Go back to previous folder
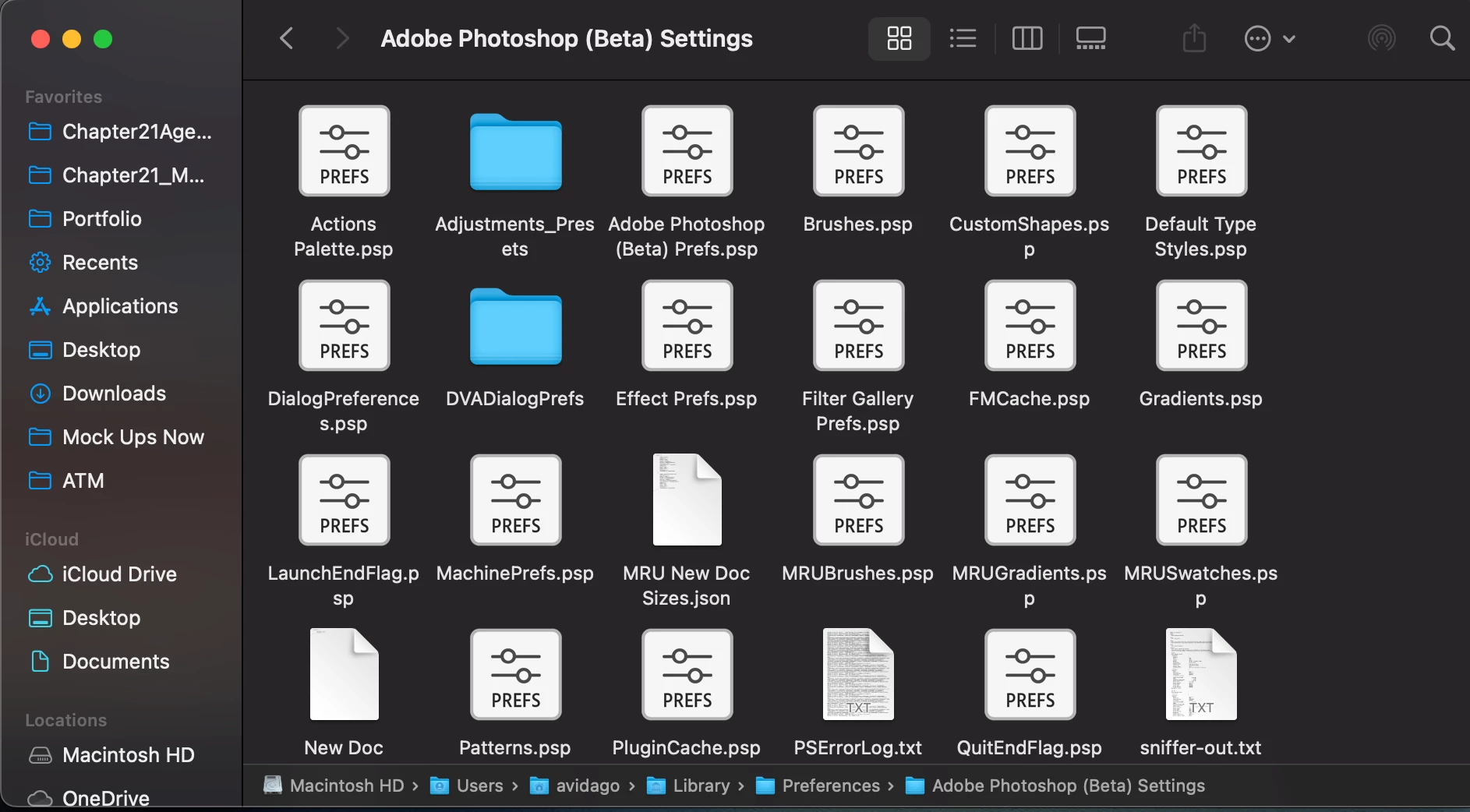Viewport: 1470px width, 812px height. pos(287,38)
